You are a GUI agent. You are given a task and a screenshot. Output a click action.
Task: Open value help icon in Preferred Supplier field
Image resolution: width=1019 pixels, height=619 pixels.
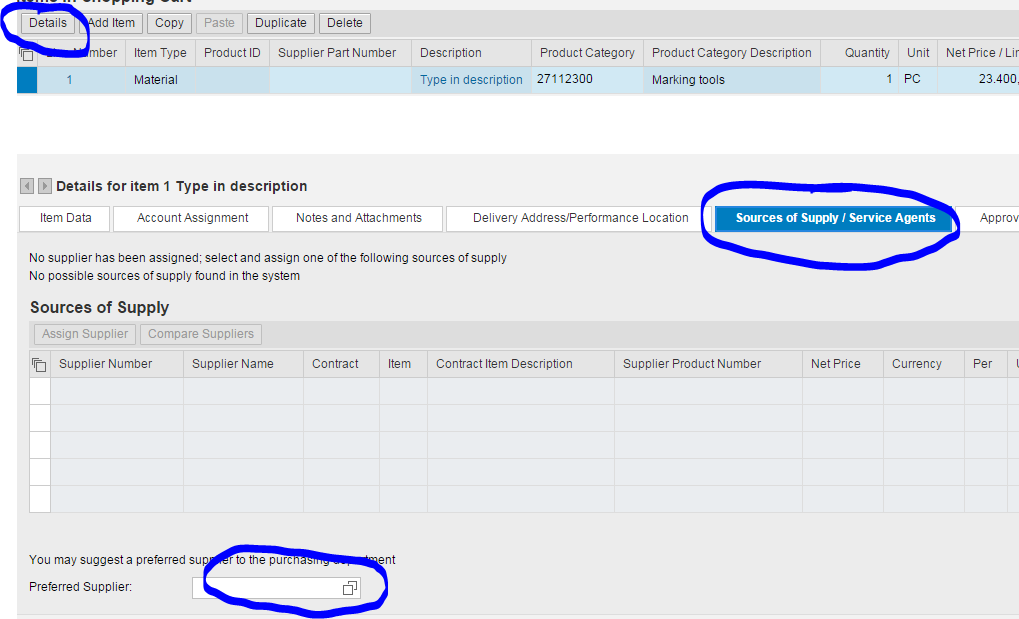click(x=349, y=588)
